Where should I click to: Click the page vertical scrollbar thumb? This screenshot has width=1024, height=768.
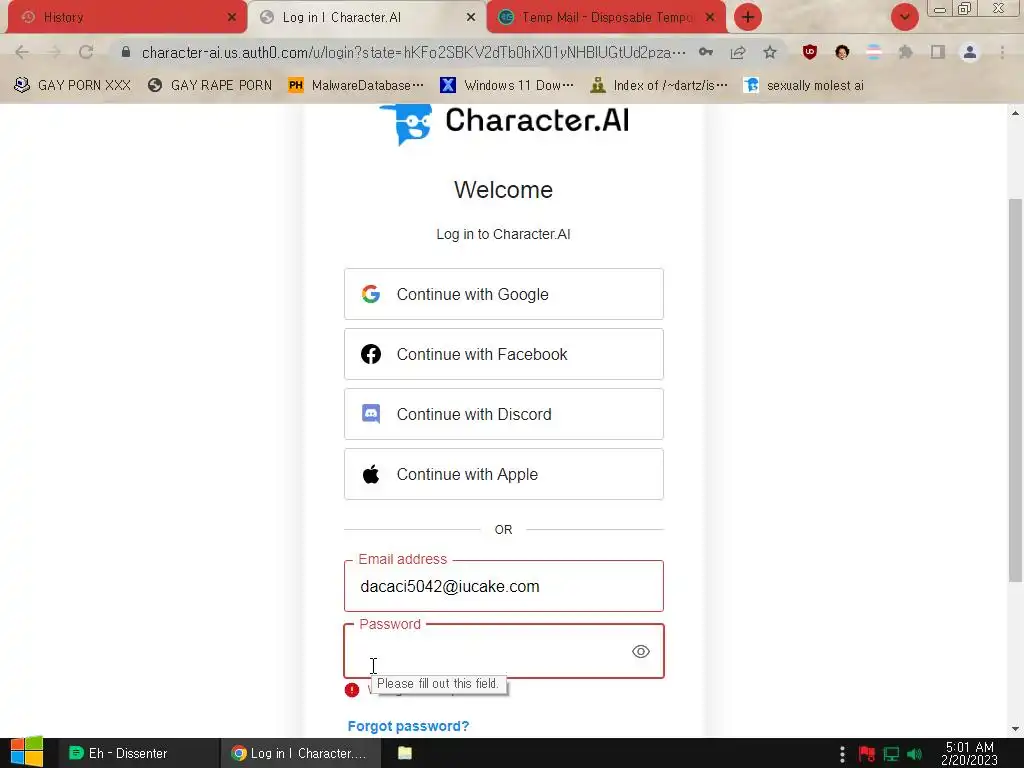tap(1015, 389)
